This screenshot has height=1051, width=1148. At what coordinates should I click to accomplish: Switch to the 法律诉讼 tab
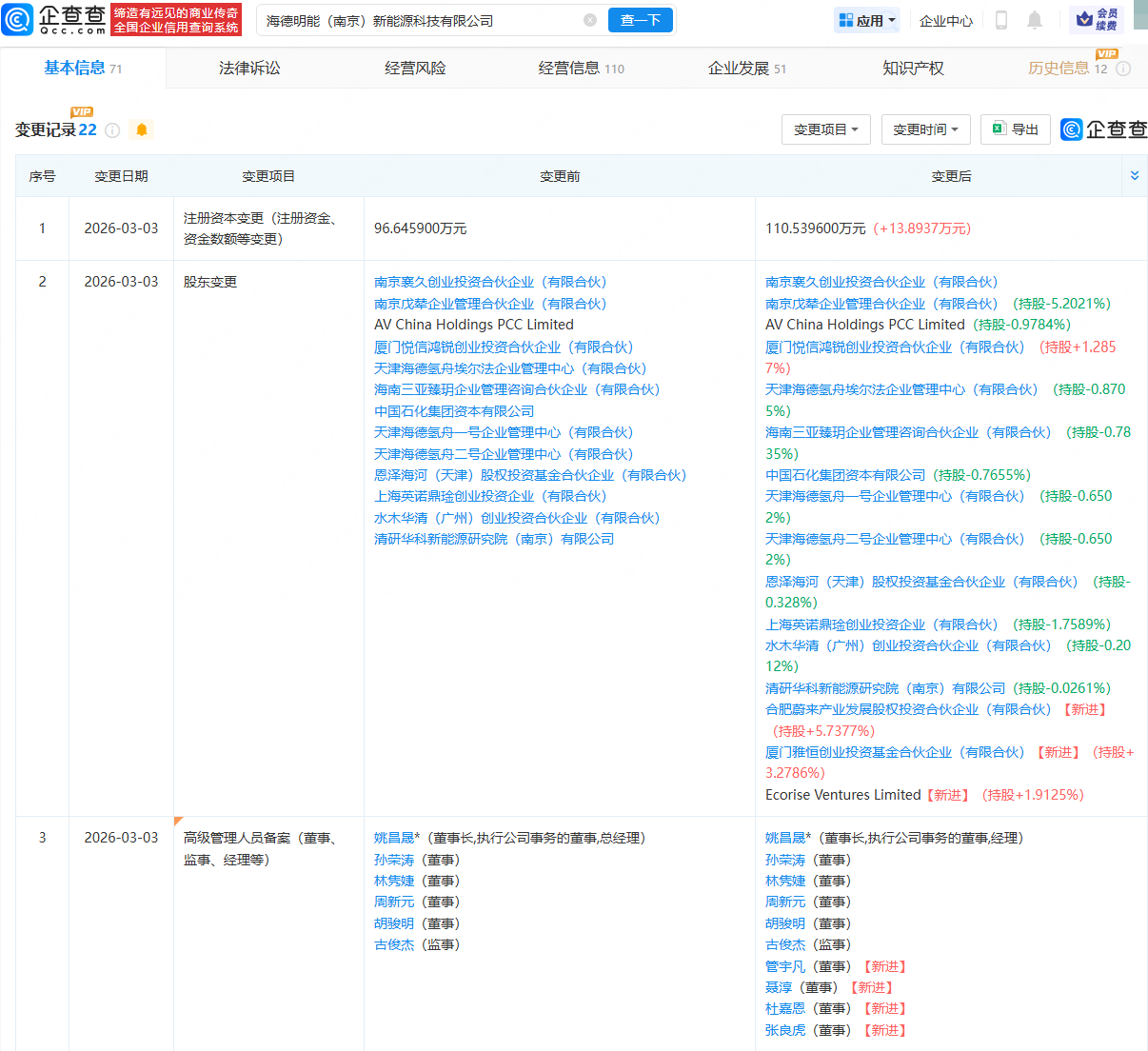tap(248, 68)
